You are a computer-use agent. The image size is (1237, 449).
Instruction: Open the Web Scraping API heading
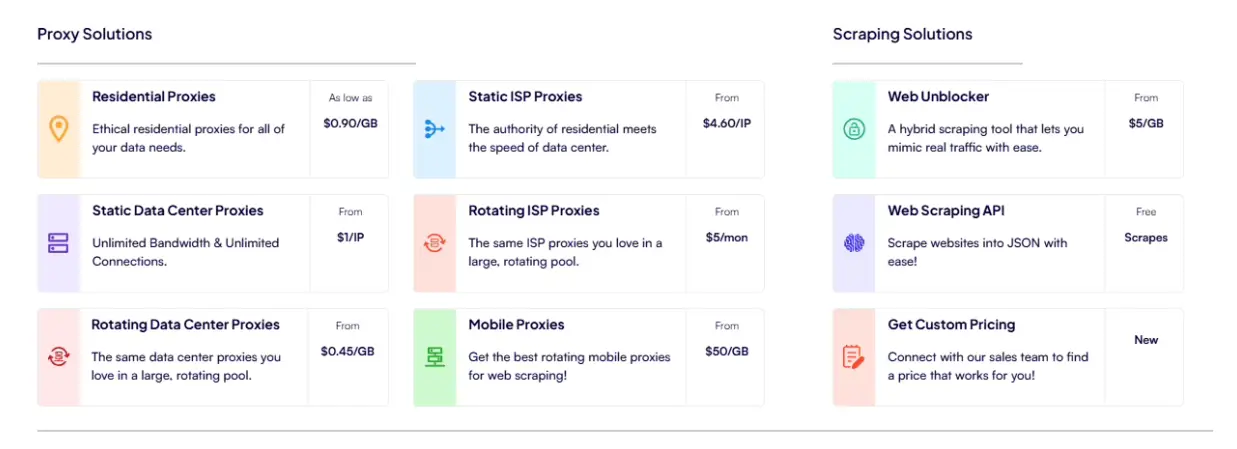[946, 211]
